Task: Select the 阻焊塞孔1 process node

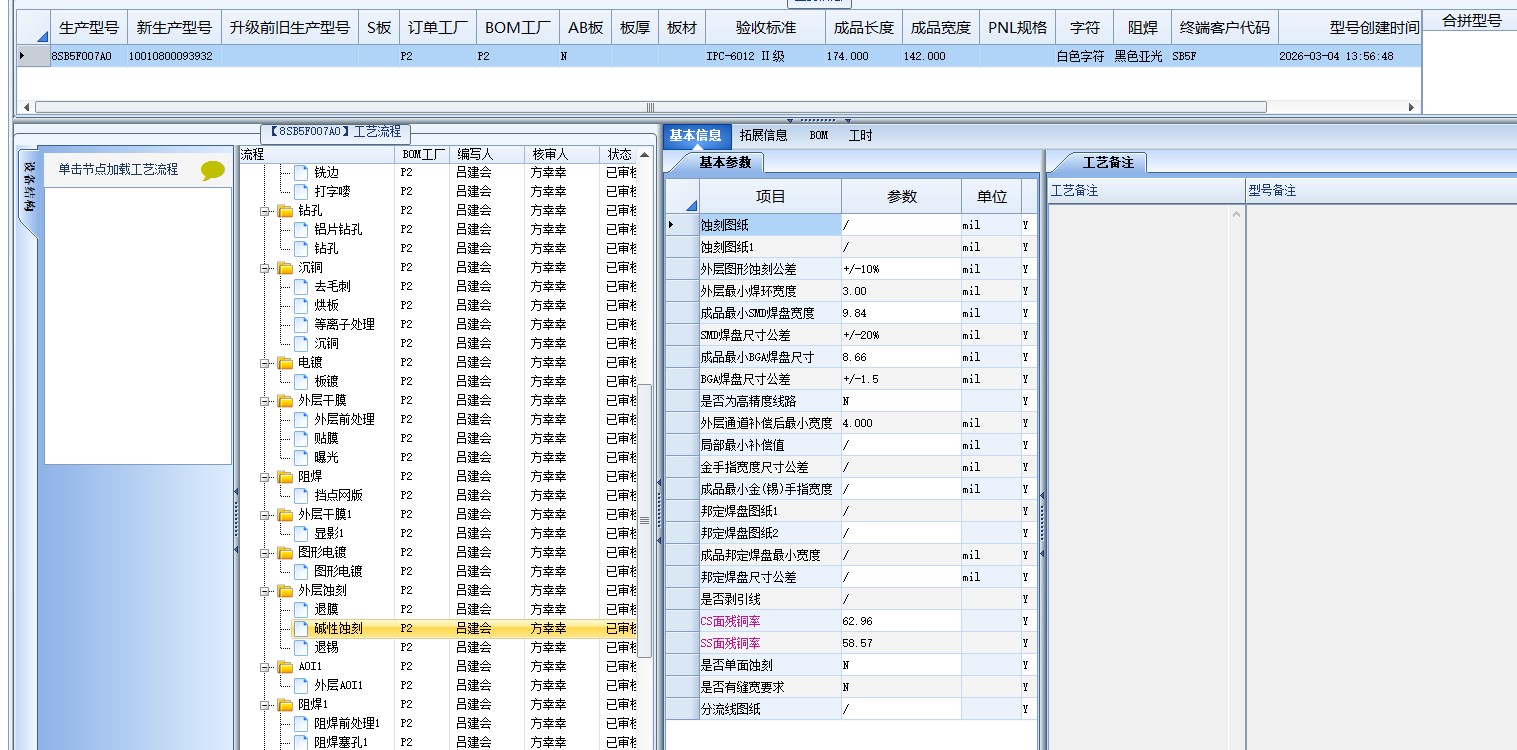Action: [x=341, y=743]
